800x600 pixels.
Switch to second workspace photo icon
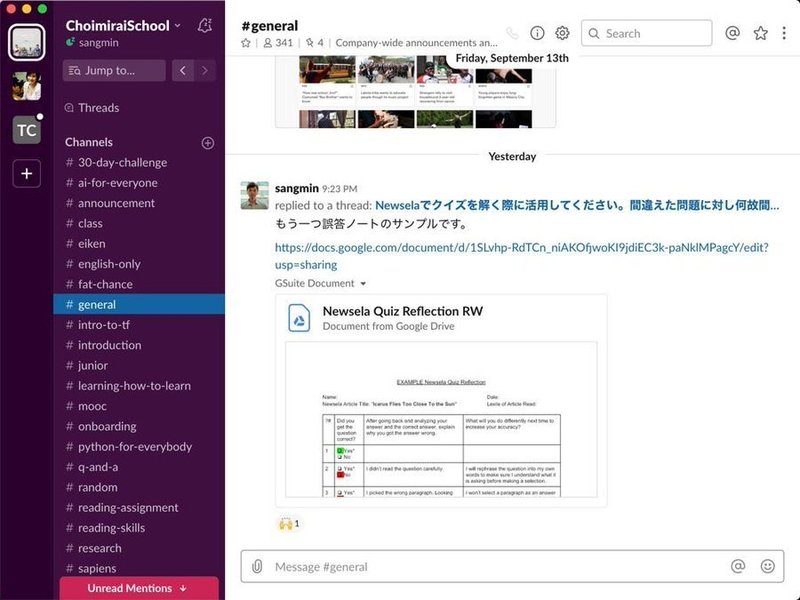(x=27, y=86)
